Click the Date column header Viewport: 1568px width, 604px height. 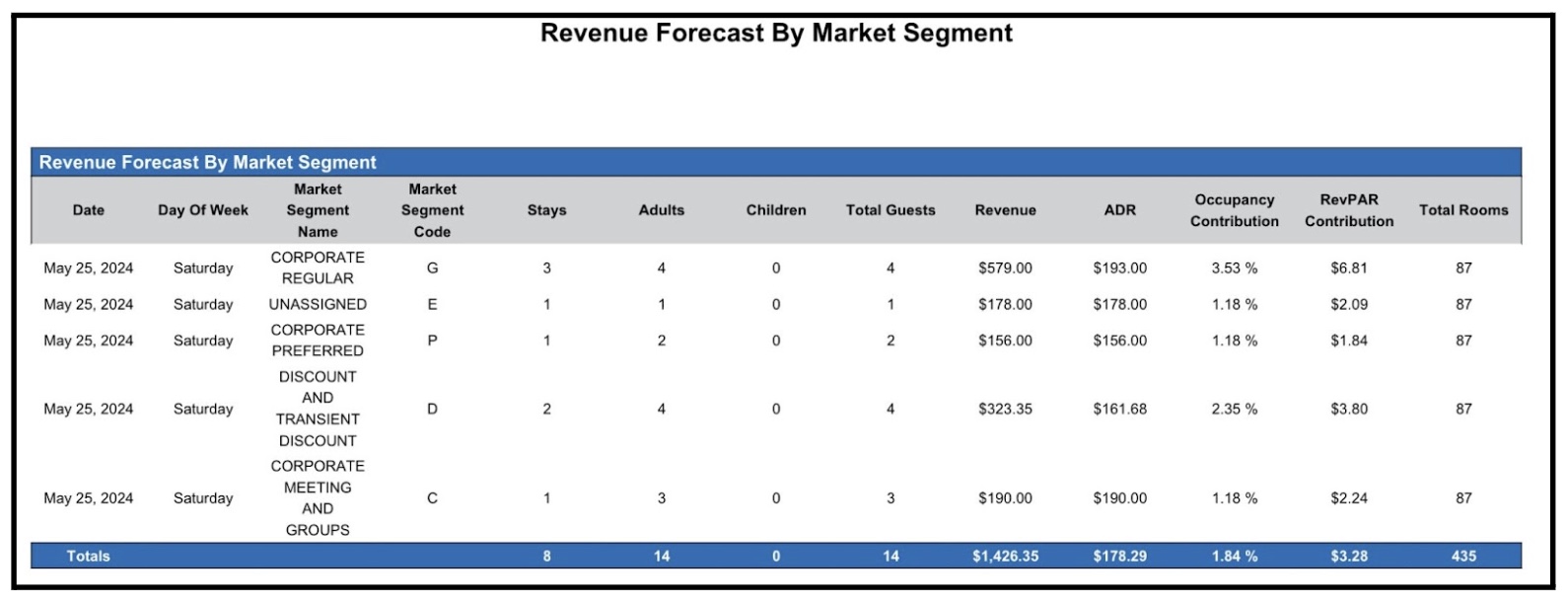coord(88,210)
